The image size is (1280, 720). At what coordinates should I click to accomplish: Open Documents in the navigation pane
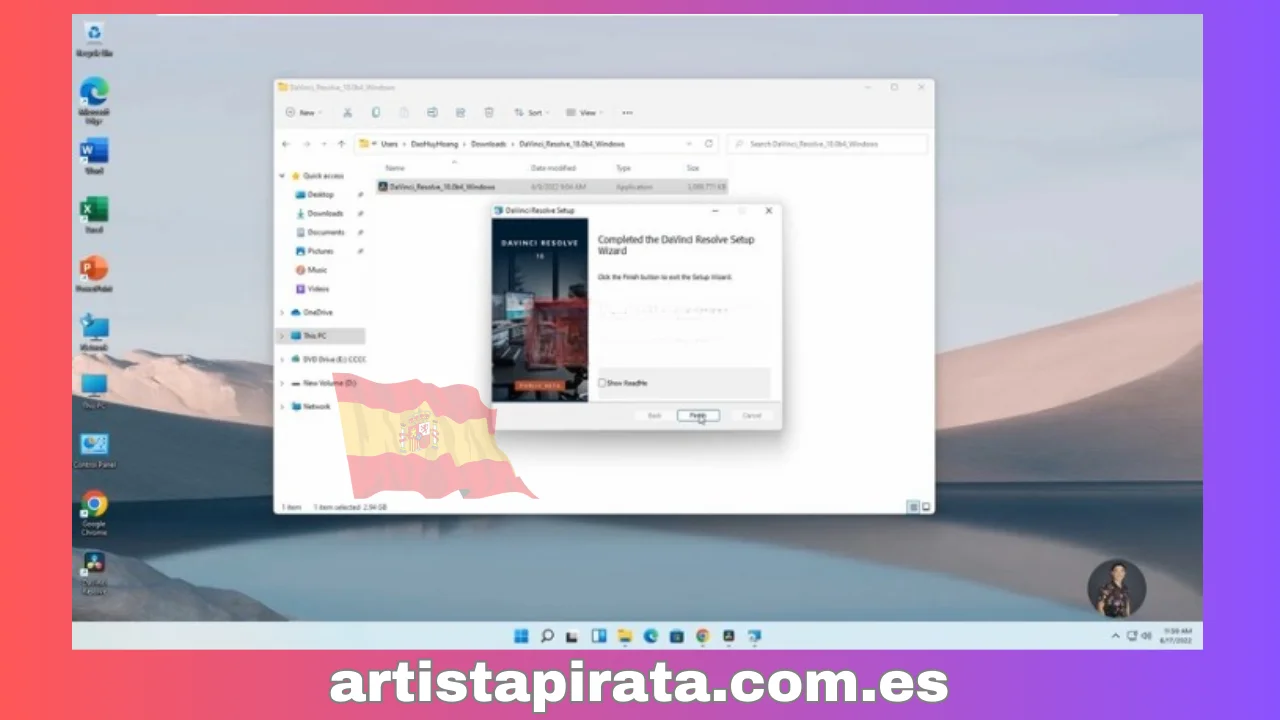[x=326, y=232]
